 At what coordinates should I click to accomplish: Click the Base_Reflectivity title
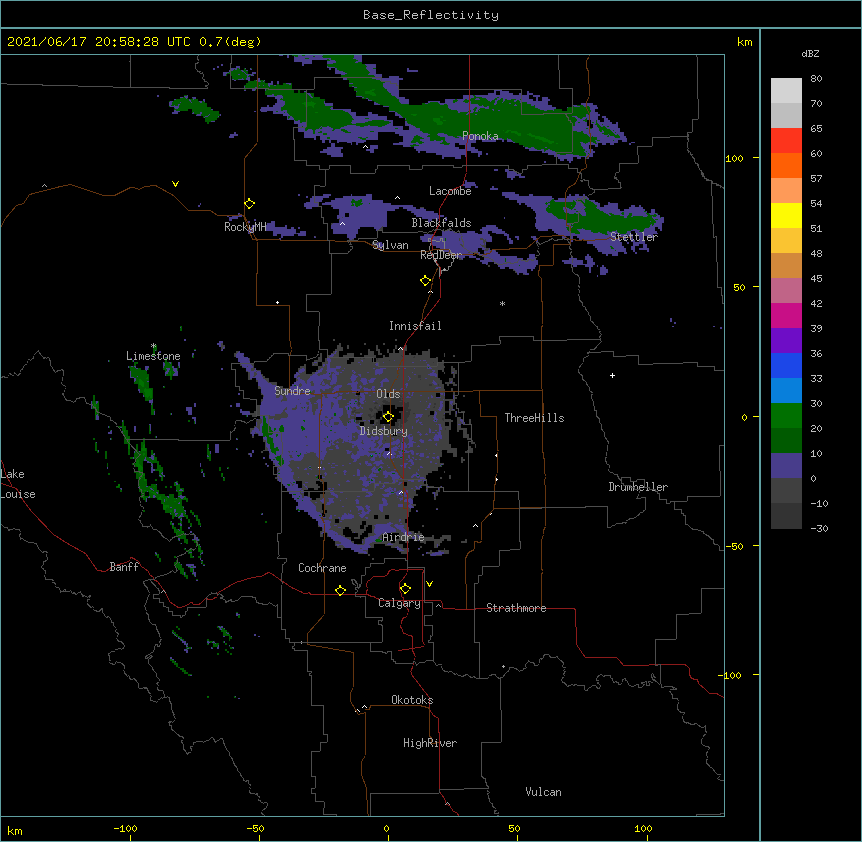[x=431, y=15]
